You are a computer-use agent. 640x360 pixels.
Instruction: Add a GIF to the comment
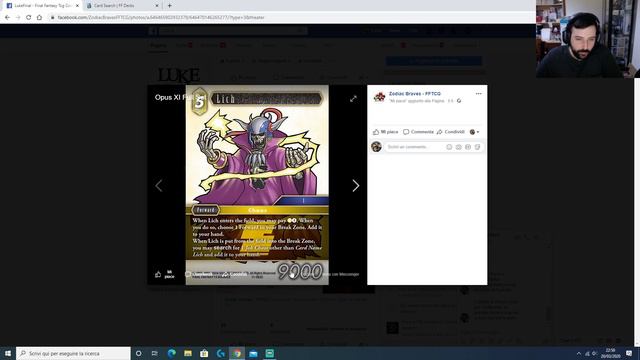click(468, 147)
